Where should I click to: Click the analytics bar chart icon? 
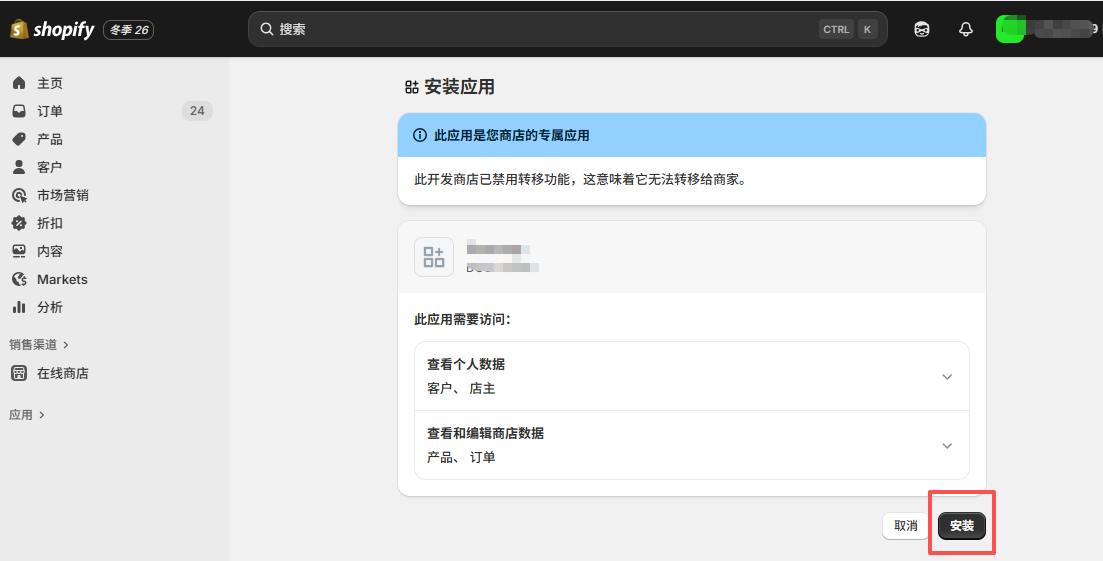coord(19,307)
